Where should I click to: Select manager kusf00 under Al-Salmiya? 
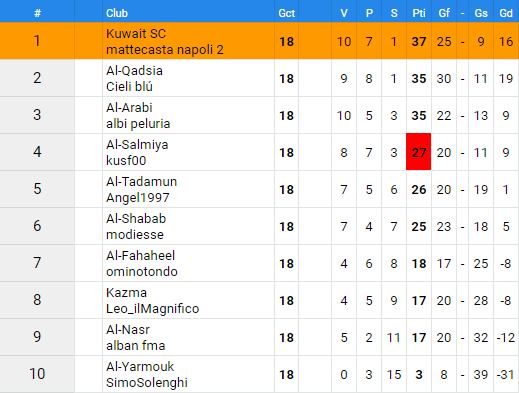click(x=126, y=161)
